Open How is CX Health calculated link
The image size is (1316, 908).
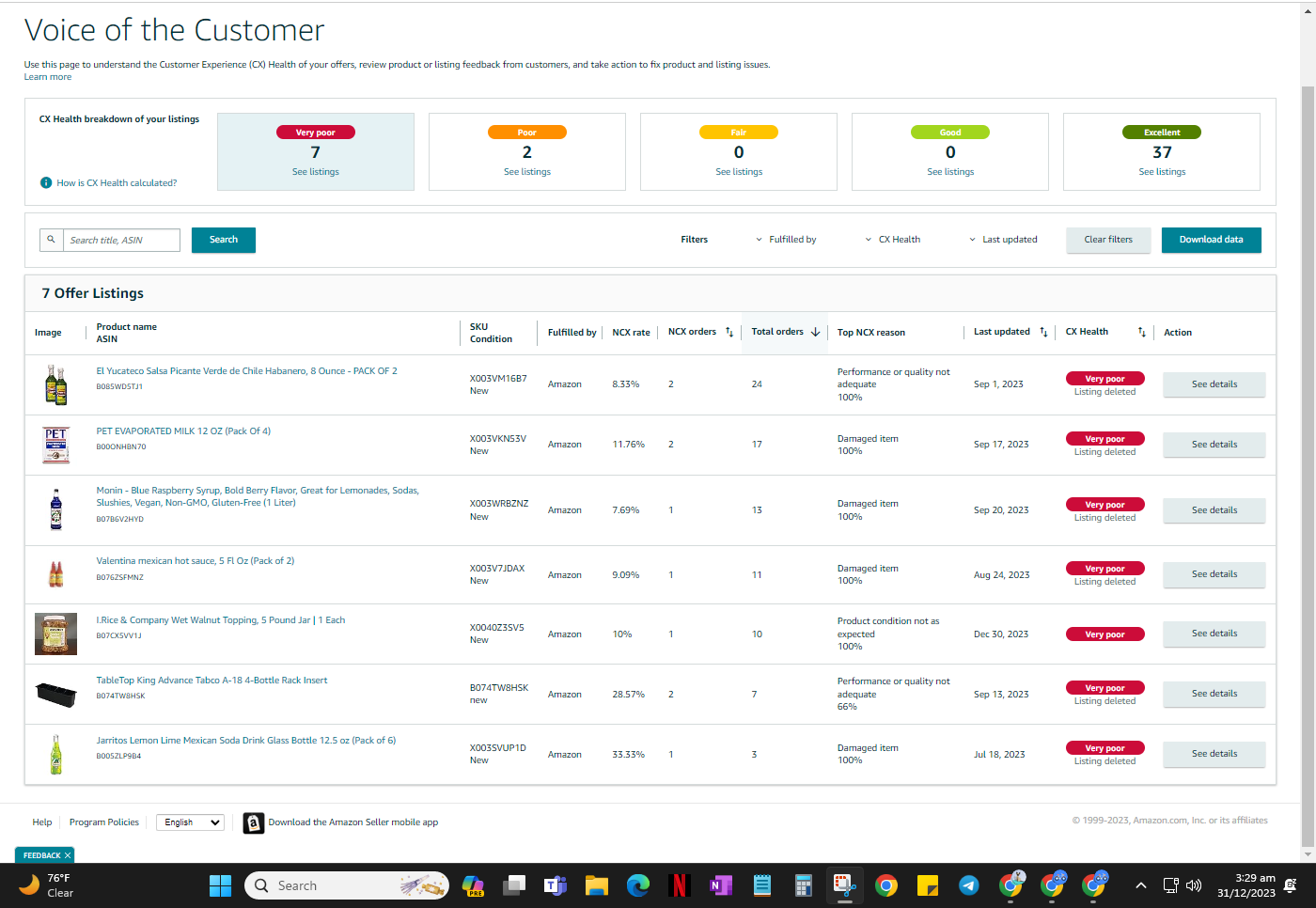coord(117,183)
